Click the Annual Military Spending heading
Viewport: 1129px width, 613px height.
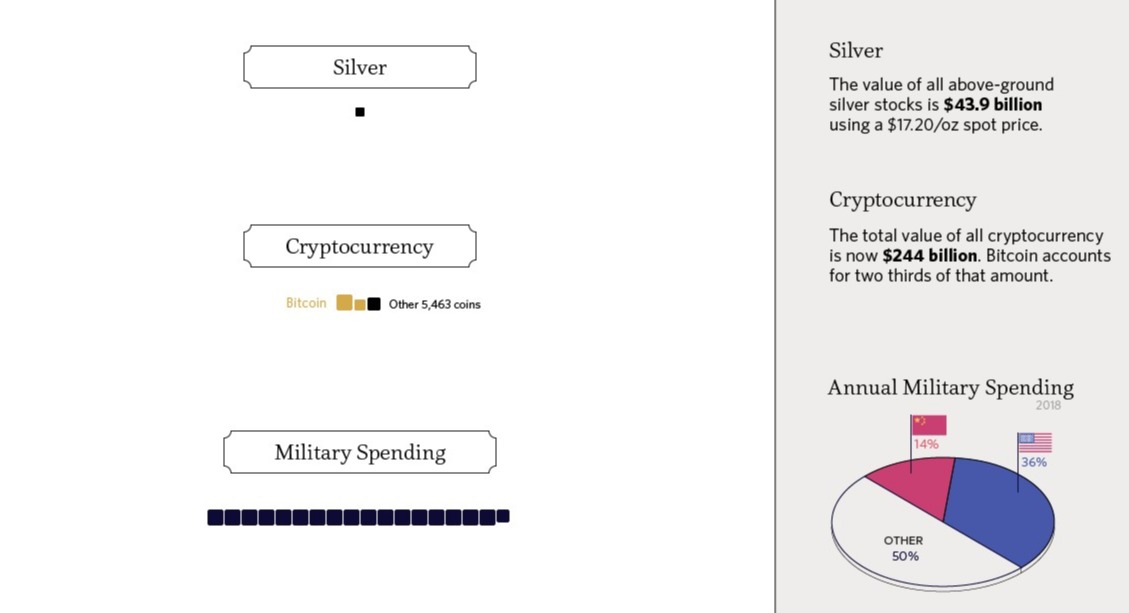950,388
